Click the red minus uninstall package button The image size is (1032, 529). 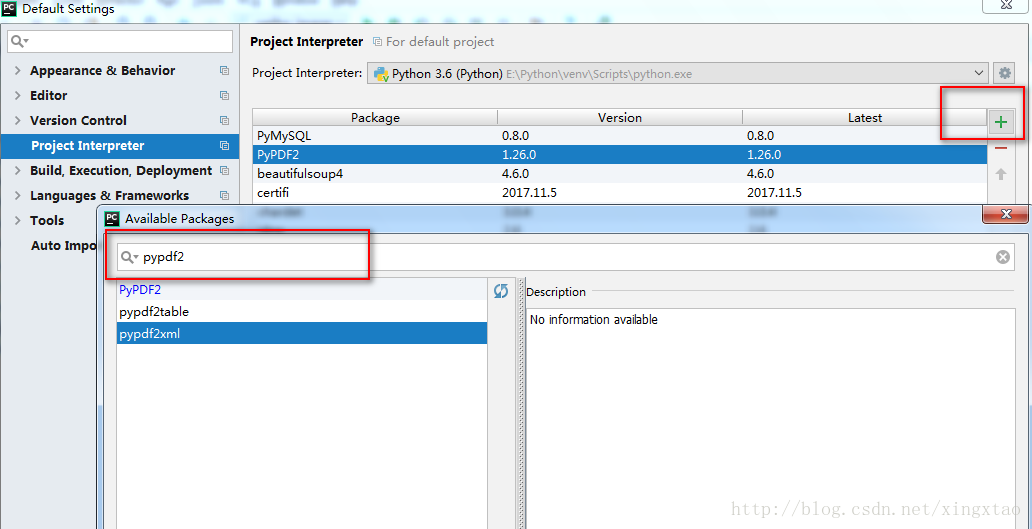pos(1001,148)
